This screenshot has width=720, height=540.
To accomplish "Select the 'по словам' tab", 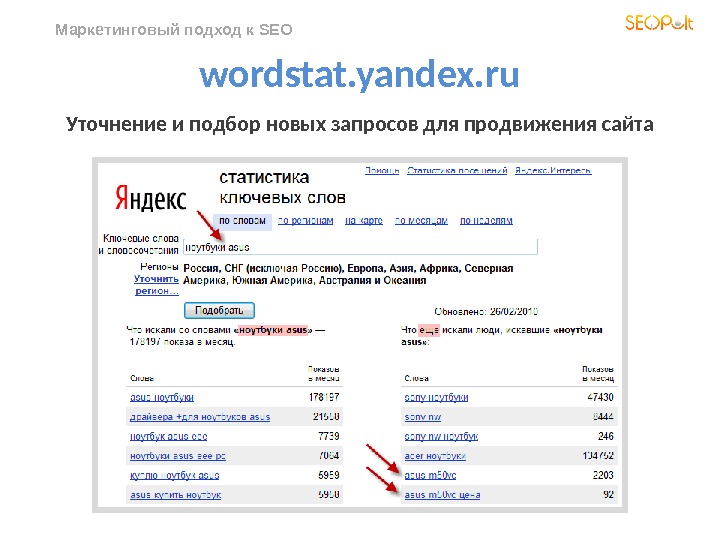I will (x=242, y=221).
